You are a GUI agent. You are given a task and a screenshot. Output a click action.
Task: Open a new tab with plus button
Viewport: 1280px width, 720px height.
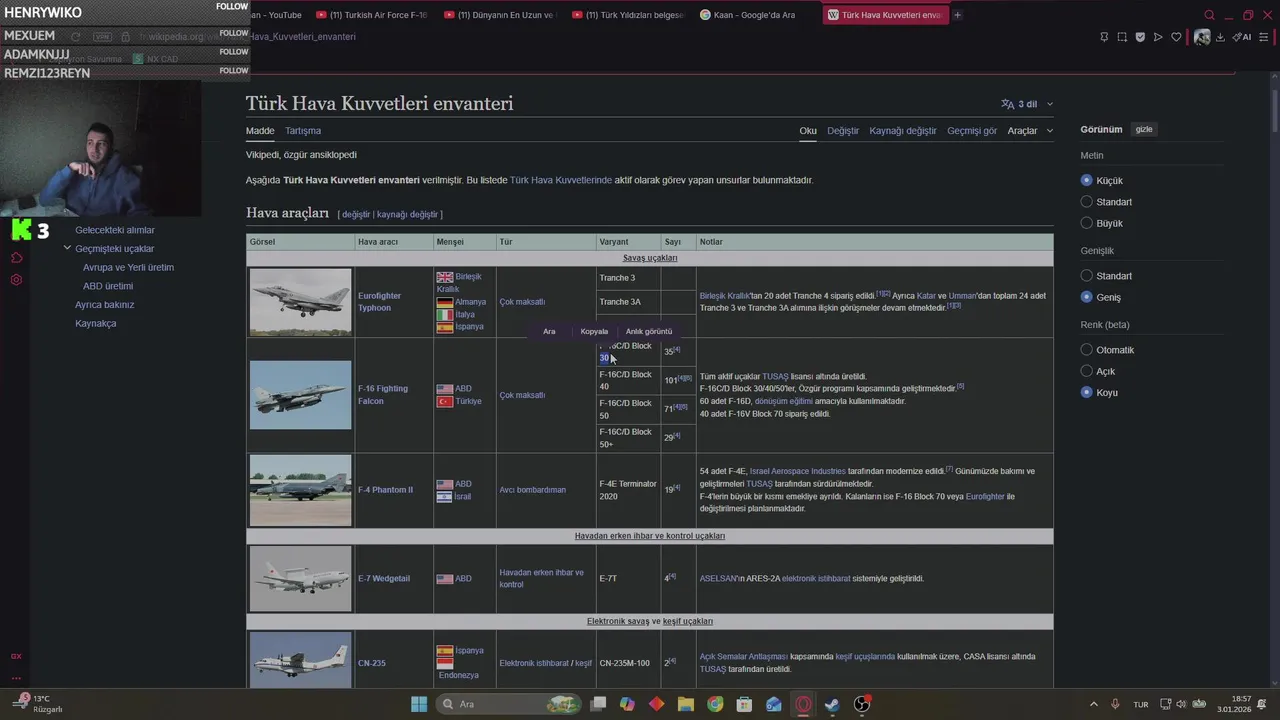957,15
